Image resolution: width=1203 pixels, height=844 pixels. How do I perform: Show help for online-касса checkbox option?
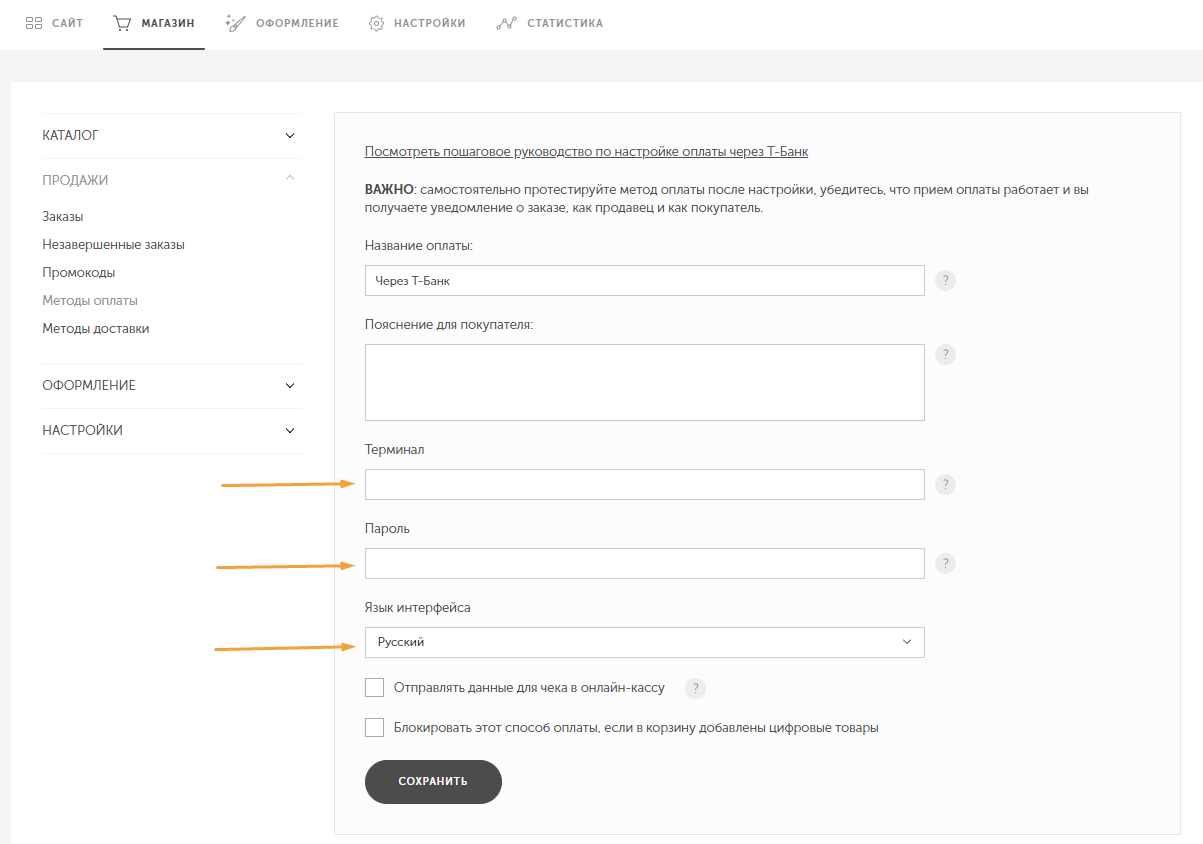(695, 688)
